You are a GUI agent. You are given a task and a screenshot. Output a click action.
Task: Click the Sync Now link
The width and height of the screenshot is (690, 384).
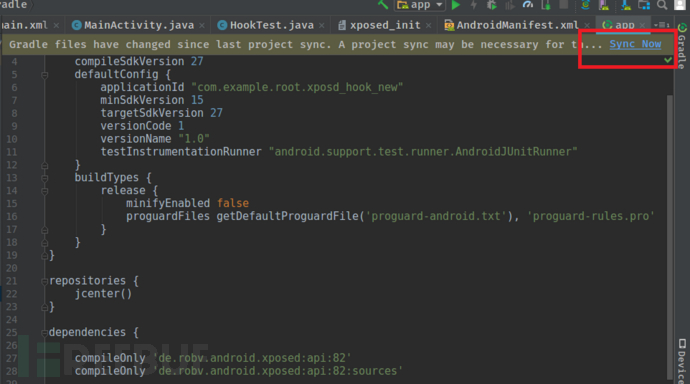point(635,44)
